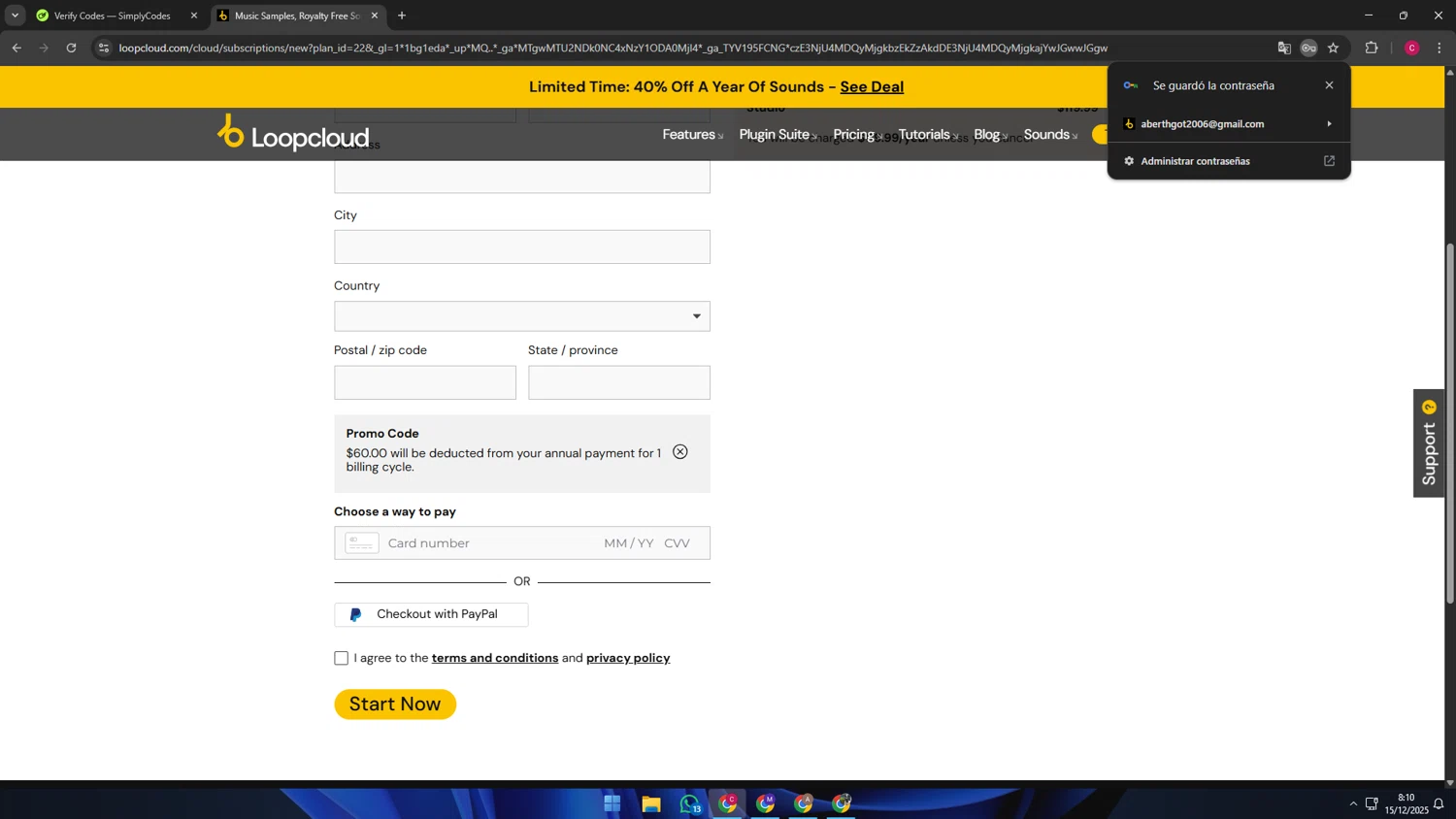This screenshot has width=1456, height=819.
Task: Open the tab search dropdown arrow
Action: [15, 16]
